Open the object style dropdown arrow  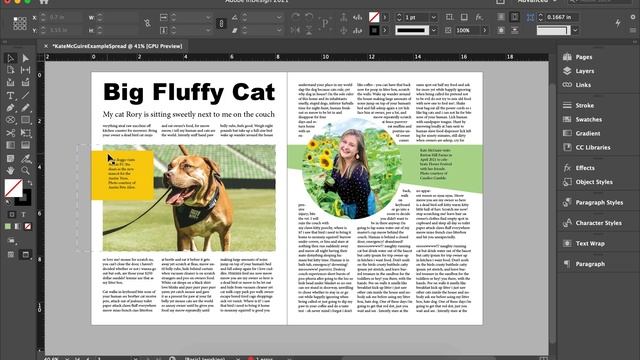(575, 30)
